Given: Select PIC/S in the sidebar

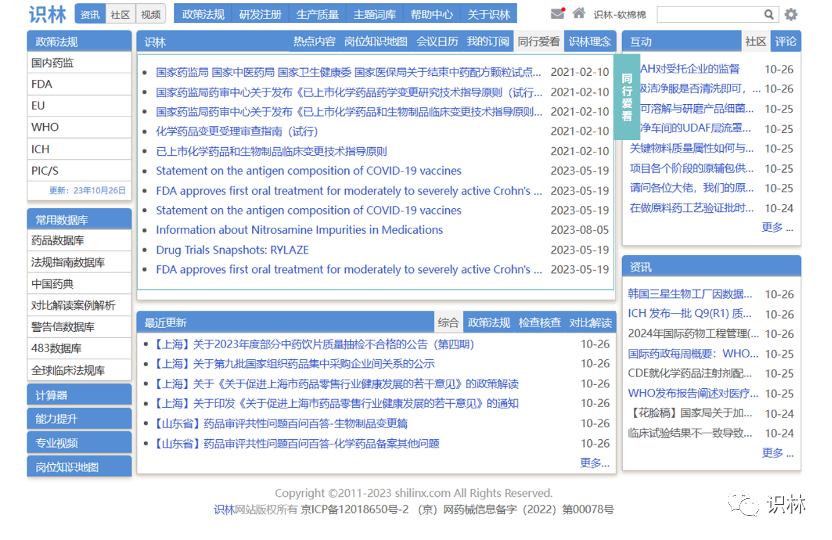Looking at the screenshot, I should [79, 171].
